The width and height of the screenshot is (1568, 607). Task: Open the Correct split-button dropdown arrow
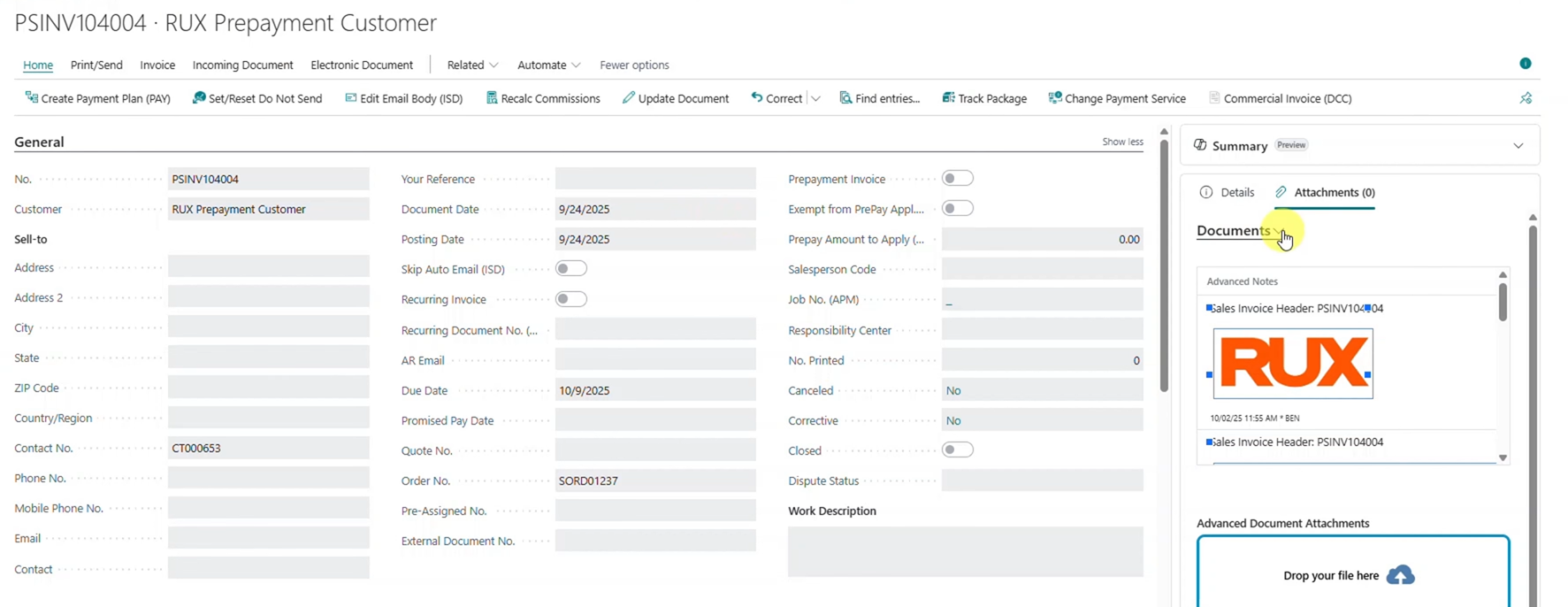click(815, 98)
